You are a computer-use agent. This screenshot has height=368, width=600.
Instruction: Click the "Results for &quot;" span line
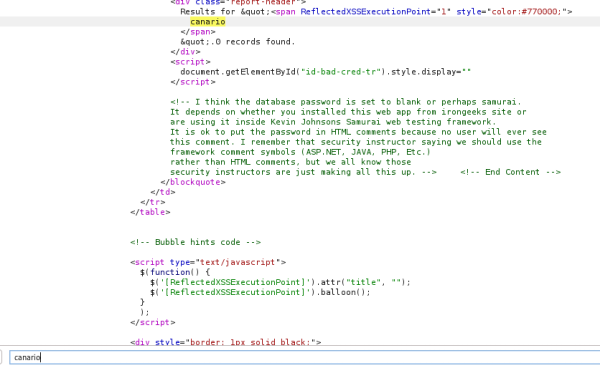pyautogui.click(x=376, y=12)
